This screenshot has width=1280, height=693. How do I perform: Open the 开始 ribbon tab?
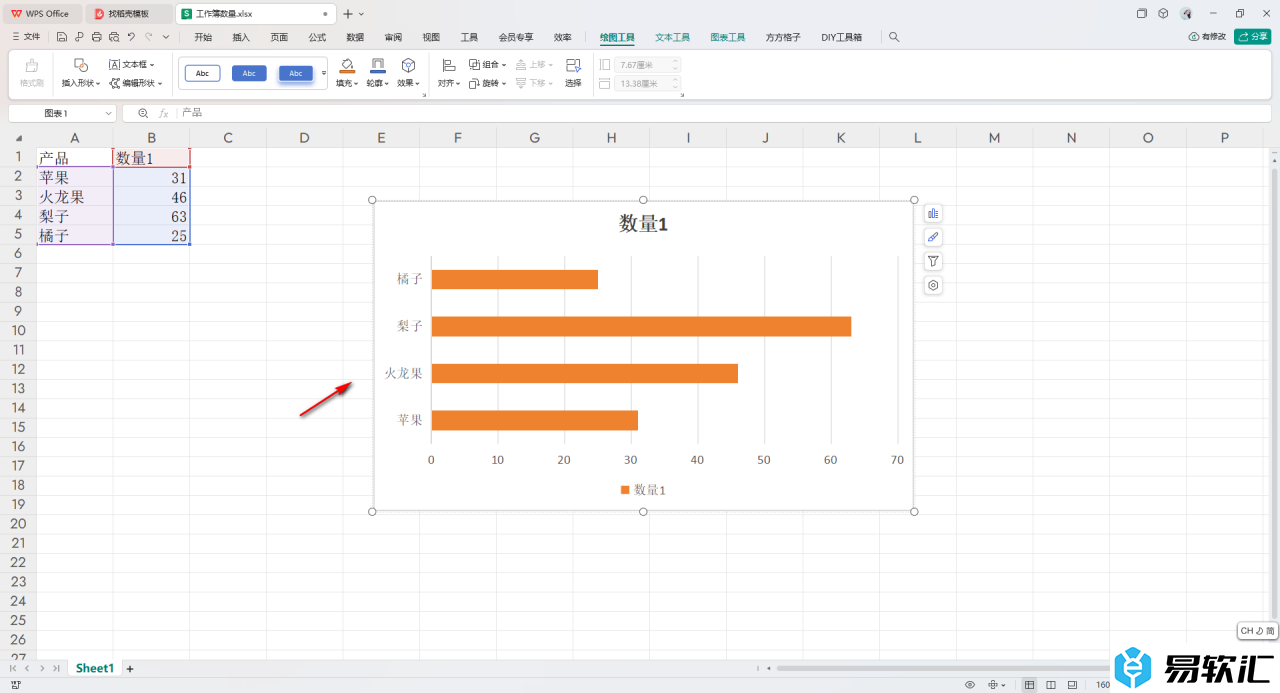tap(203, 37)
